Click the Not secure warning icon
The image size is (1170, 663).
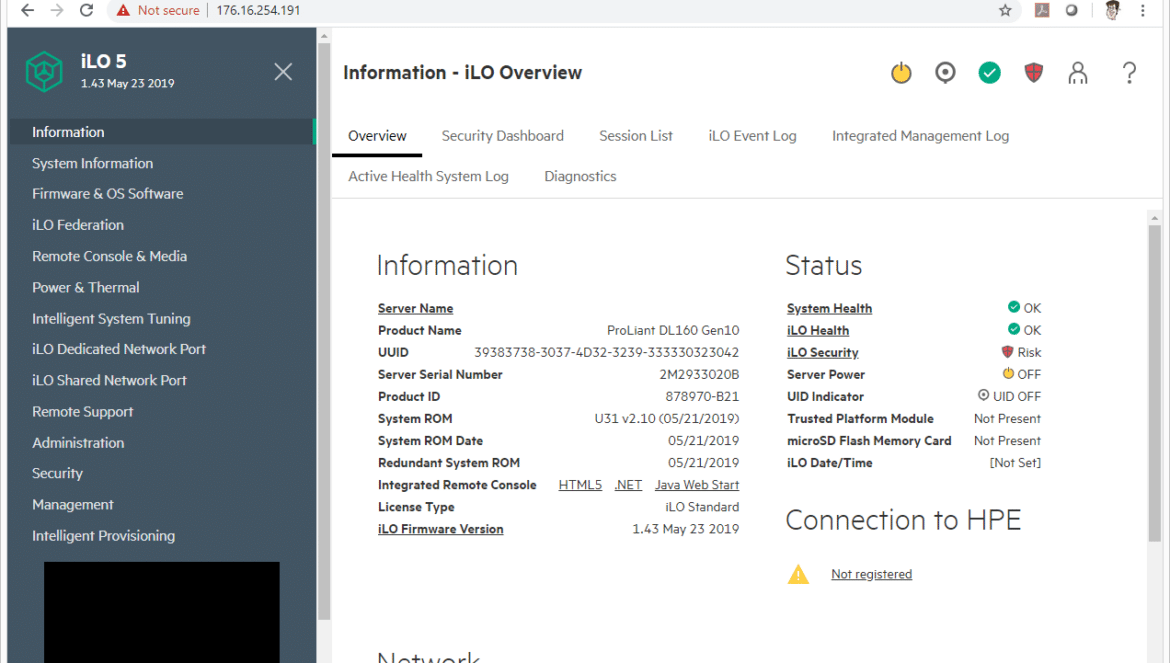(124, 10)
